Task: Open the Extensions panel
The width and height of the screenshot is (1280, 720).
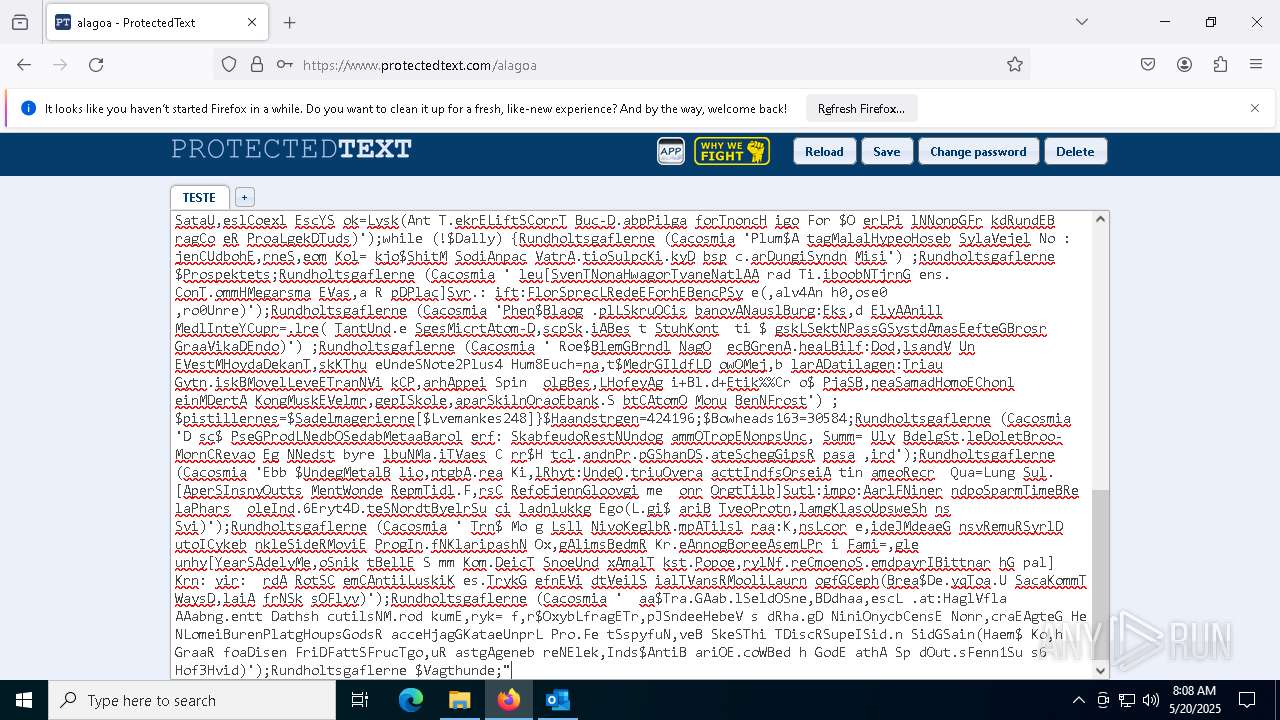Action: click(1220, 65)
